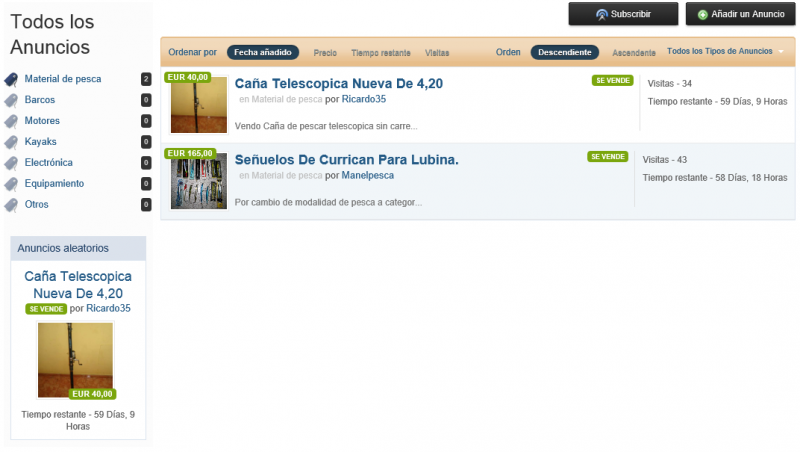Sort the ads by Precio
The image size is (800, 452).
[325, 52]
